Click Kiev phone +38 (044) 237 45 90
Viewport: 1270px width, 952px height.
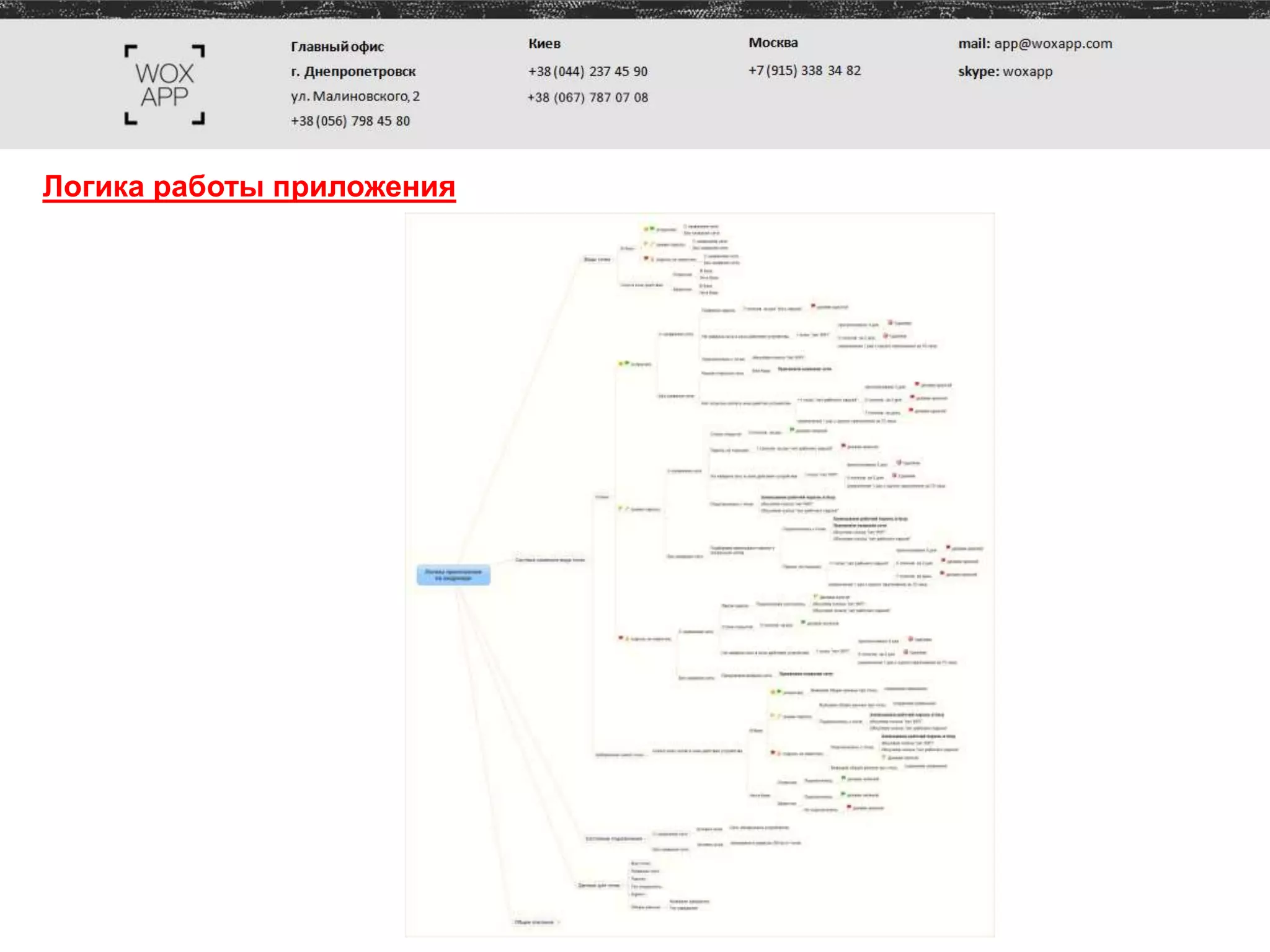point(587,72)
